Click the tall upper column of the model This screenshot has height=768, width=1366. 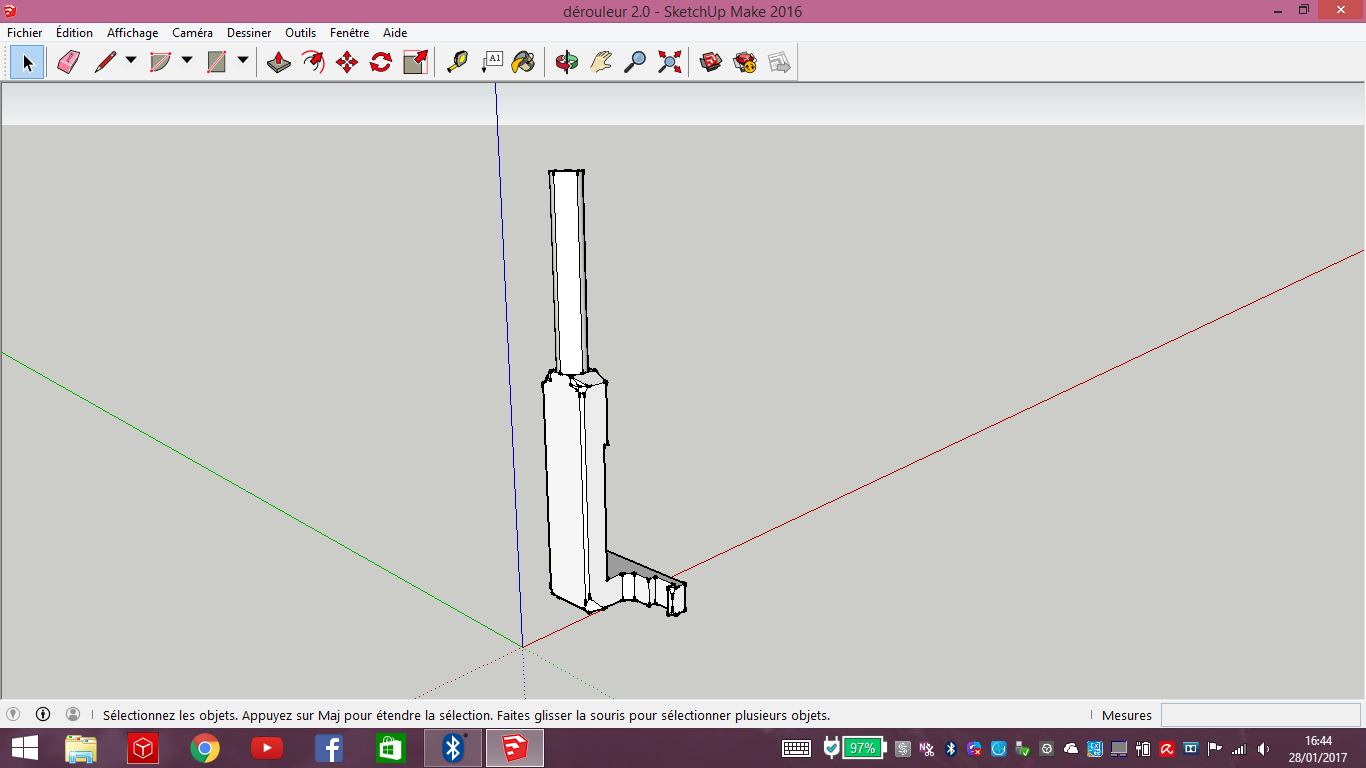(x=568, y=272)
